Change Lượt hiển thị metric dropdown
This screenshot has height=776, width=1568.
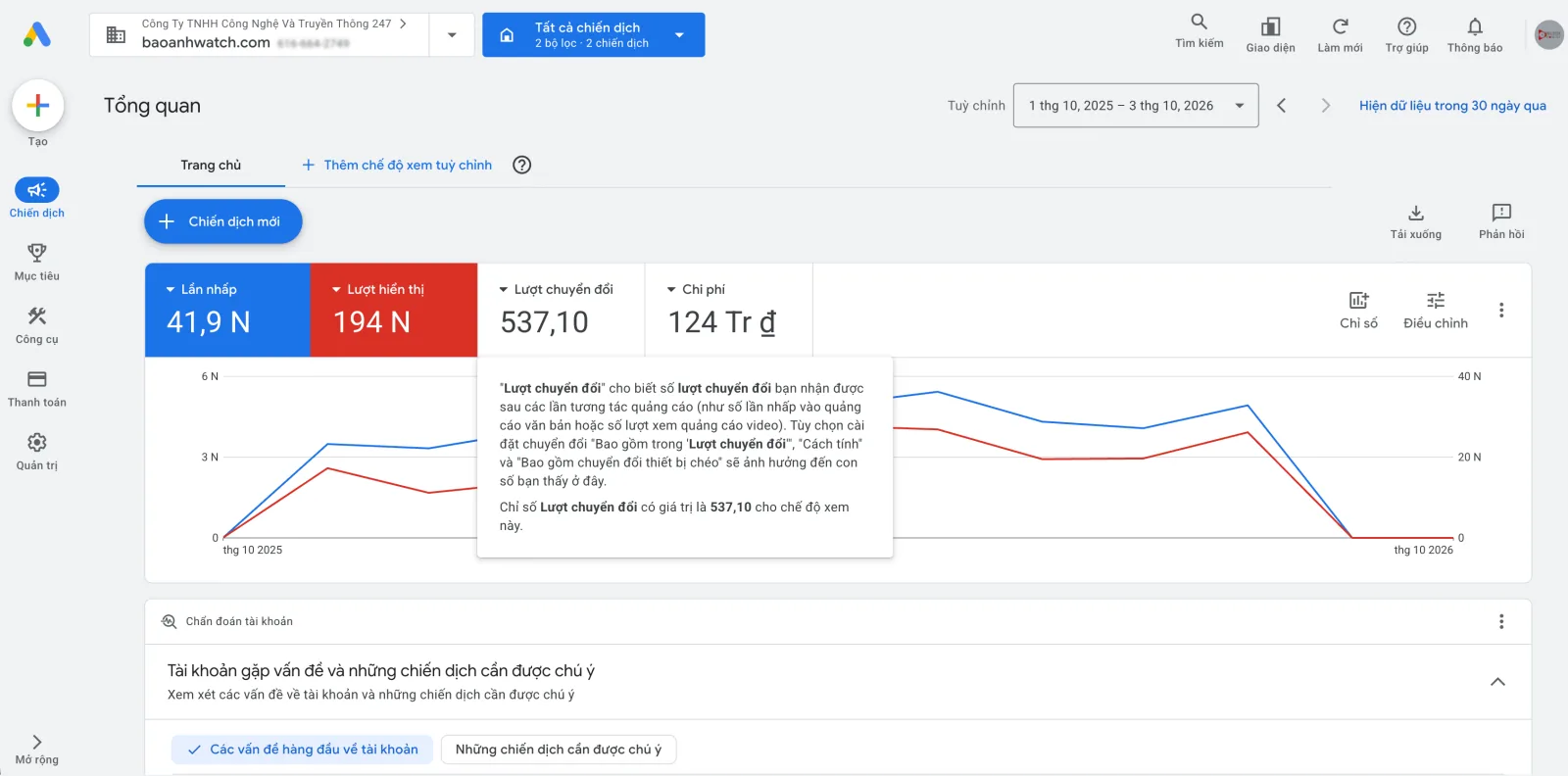(x=378, y=289)
